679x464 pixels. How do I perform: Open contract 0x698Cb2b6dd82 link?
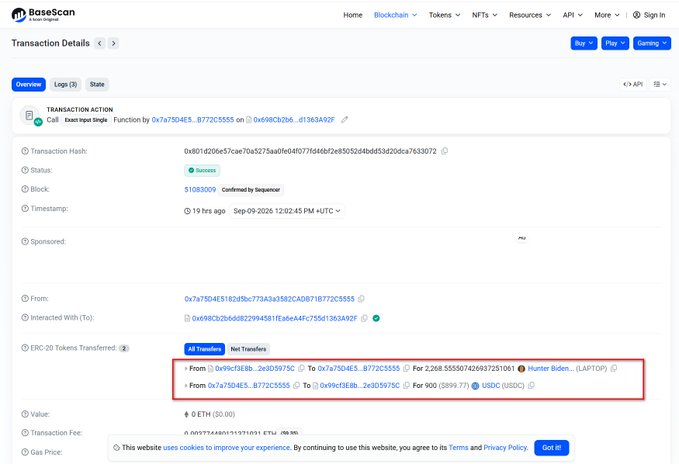275,318
